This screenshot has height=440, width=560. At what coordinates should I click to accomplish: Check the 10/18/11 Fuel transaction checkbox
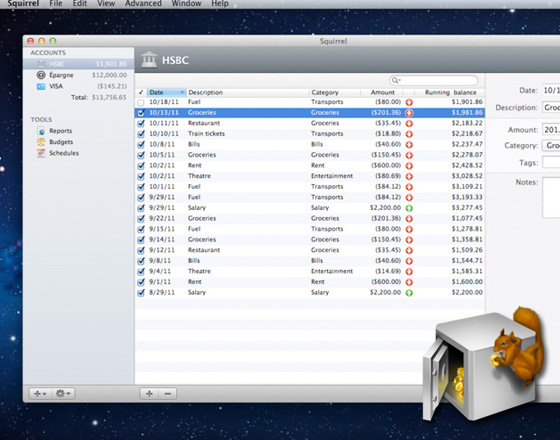point(141,102)
